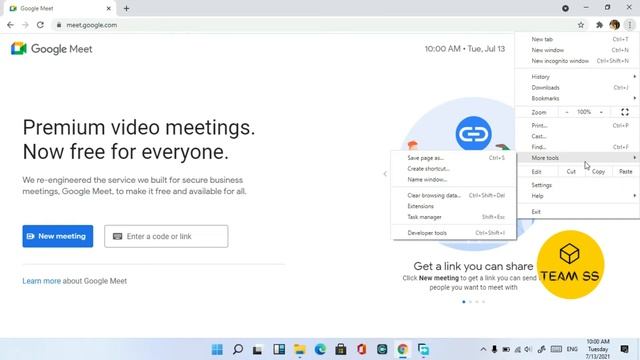The height and width of the screenshot is (360, 640).
Task: Open Microsoft Edge on the taskbar
Action: click(320, 349)
